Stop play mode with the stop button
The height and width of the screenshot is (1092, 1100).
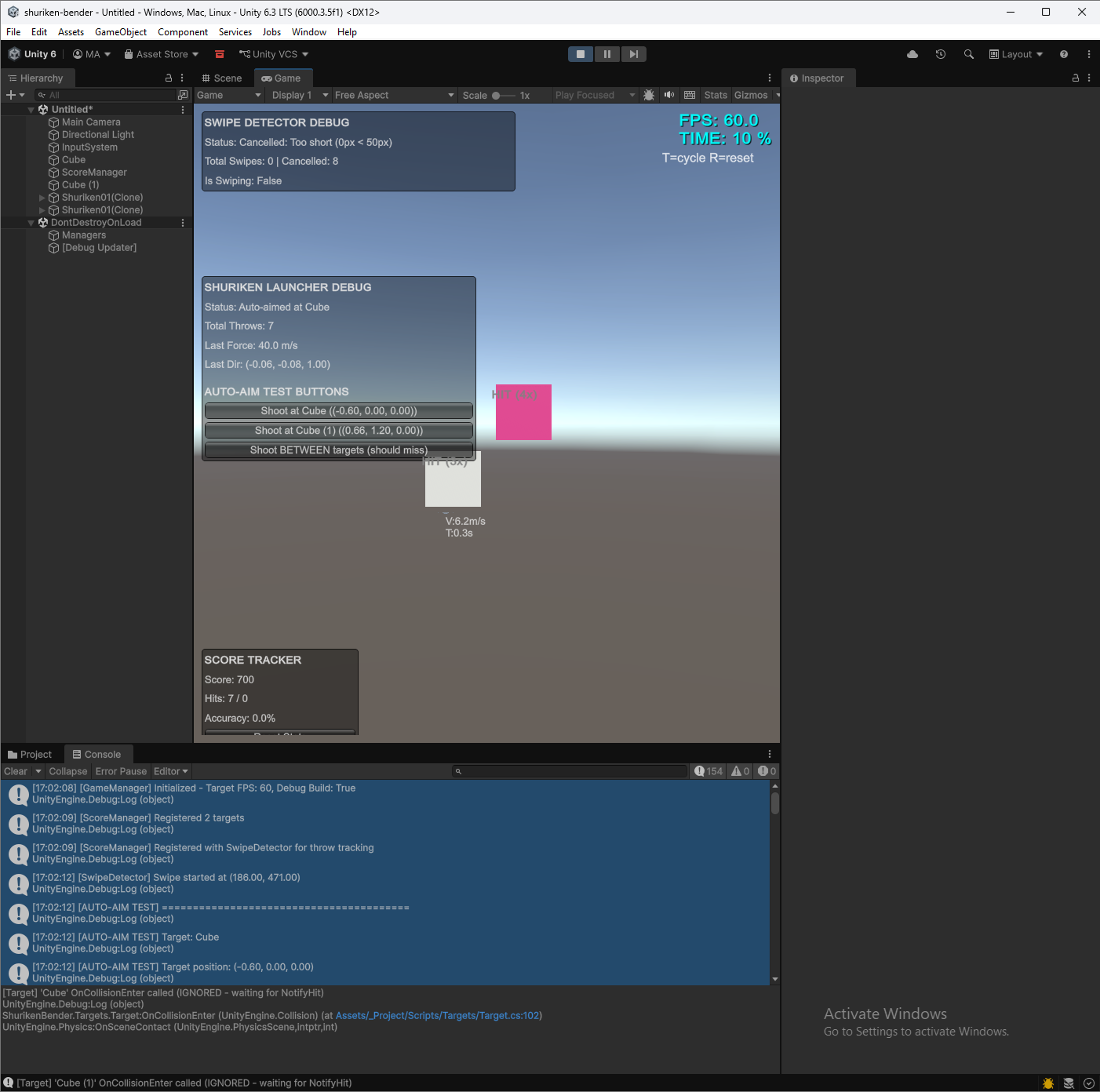tap(581, 53)
